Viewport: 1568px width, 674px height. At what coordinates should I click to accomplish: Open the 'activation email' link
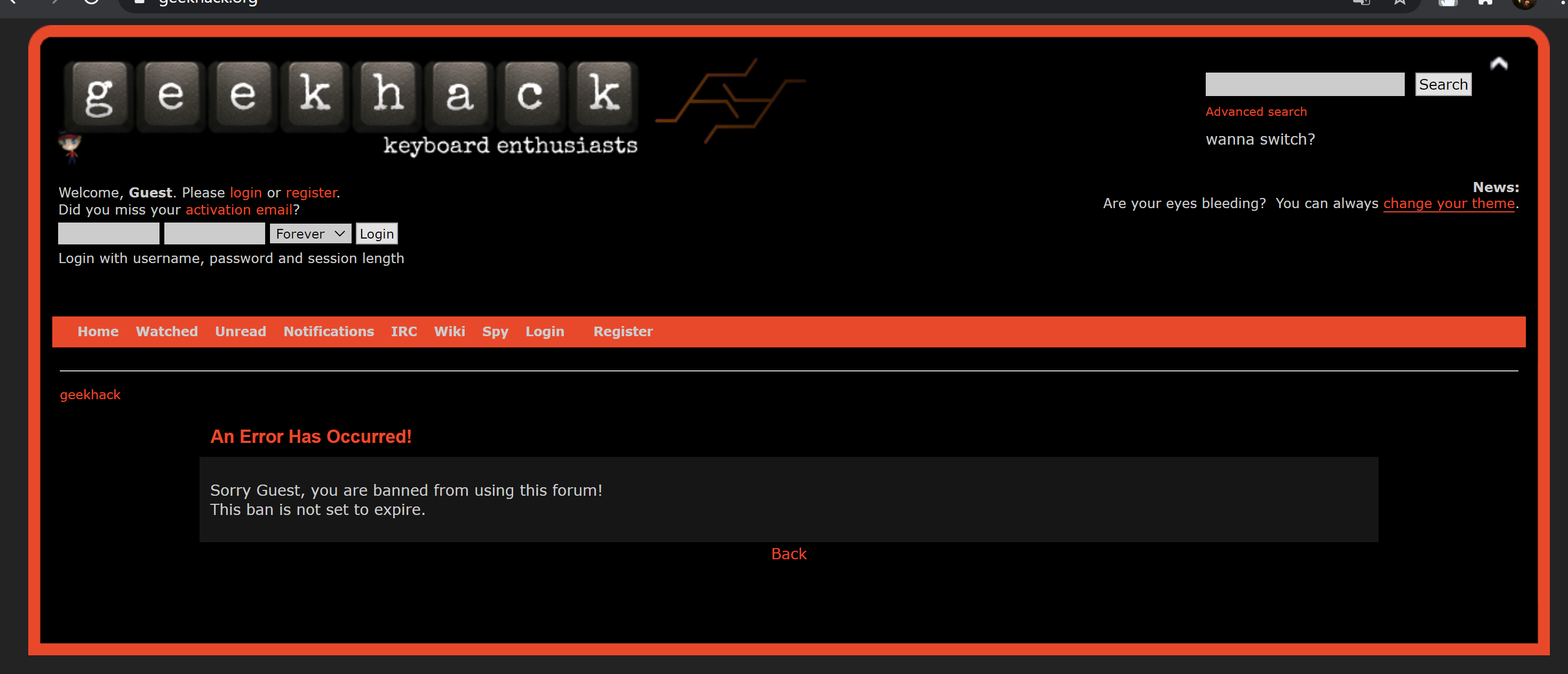pos(238,209)
